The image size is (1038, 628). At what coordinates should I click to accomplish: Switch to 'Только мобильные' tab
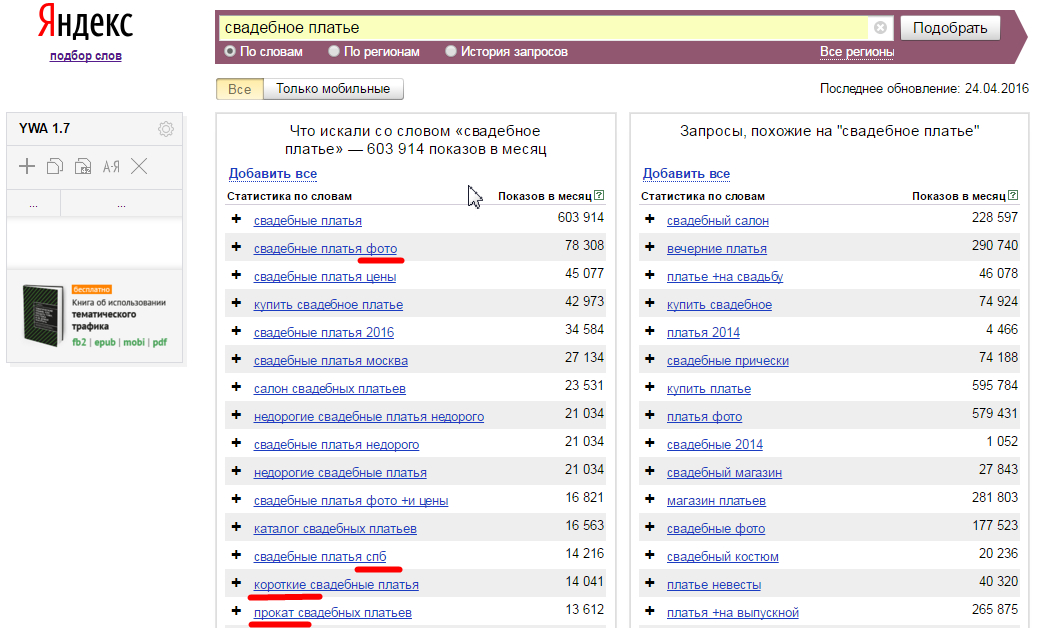click(x=333, y=89)
